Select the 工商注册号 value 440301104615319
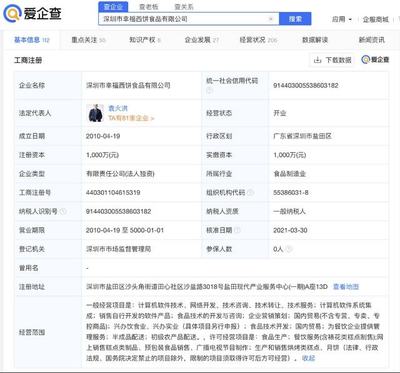 point(113,192)
